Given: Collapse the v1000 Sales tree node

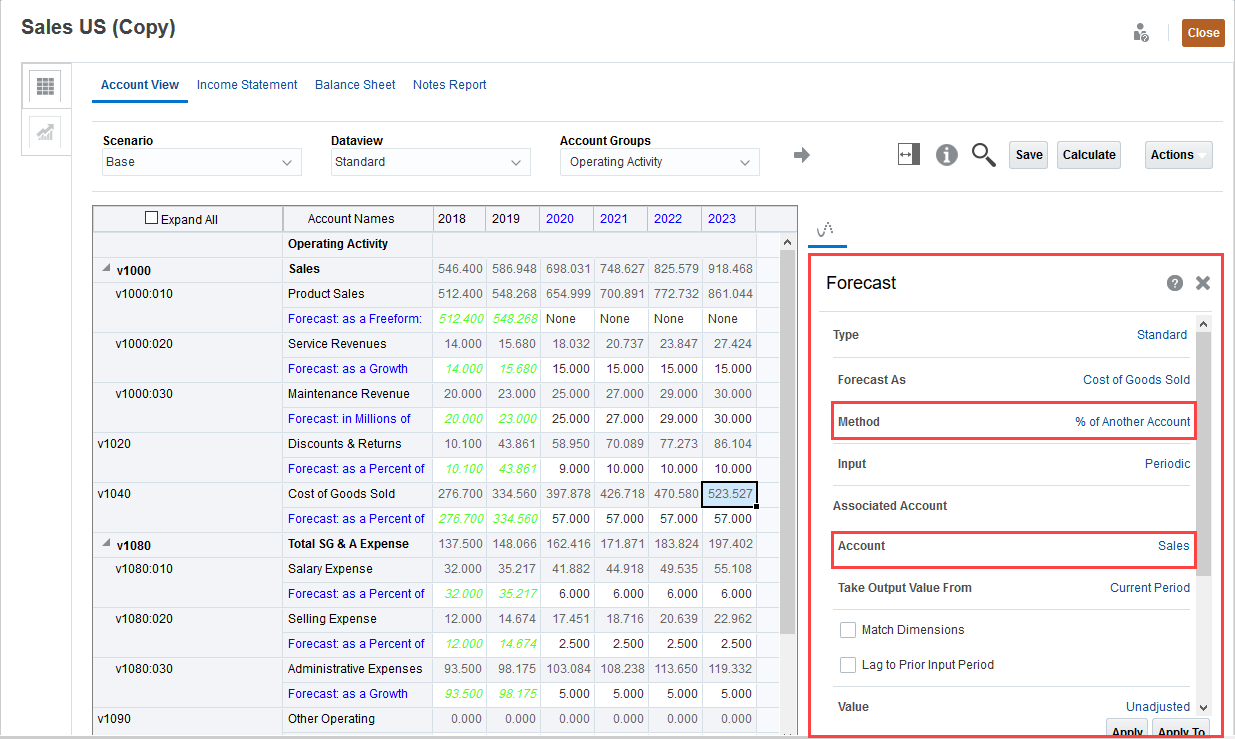Looking at the screenshot, I should click(106, 269).
